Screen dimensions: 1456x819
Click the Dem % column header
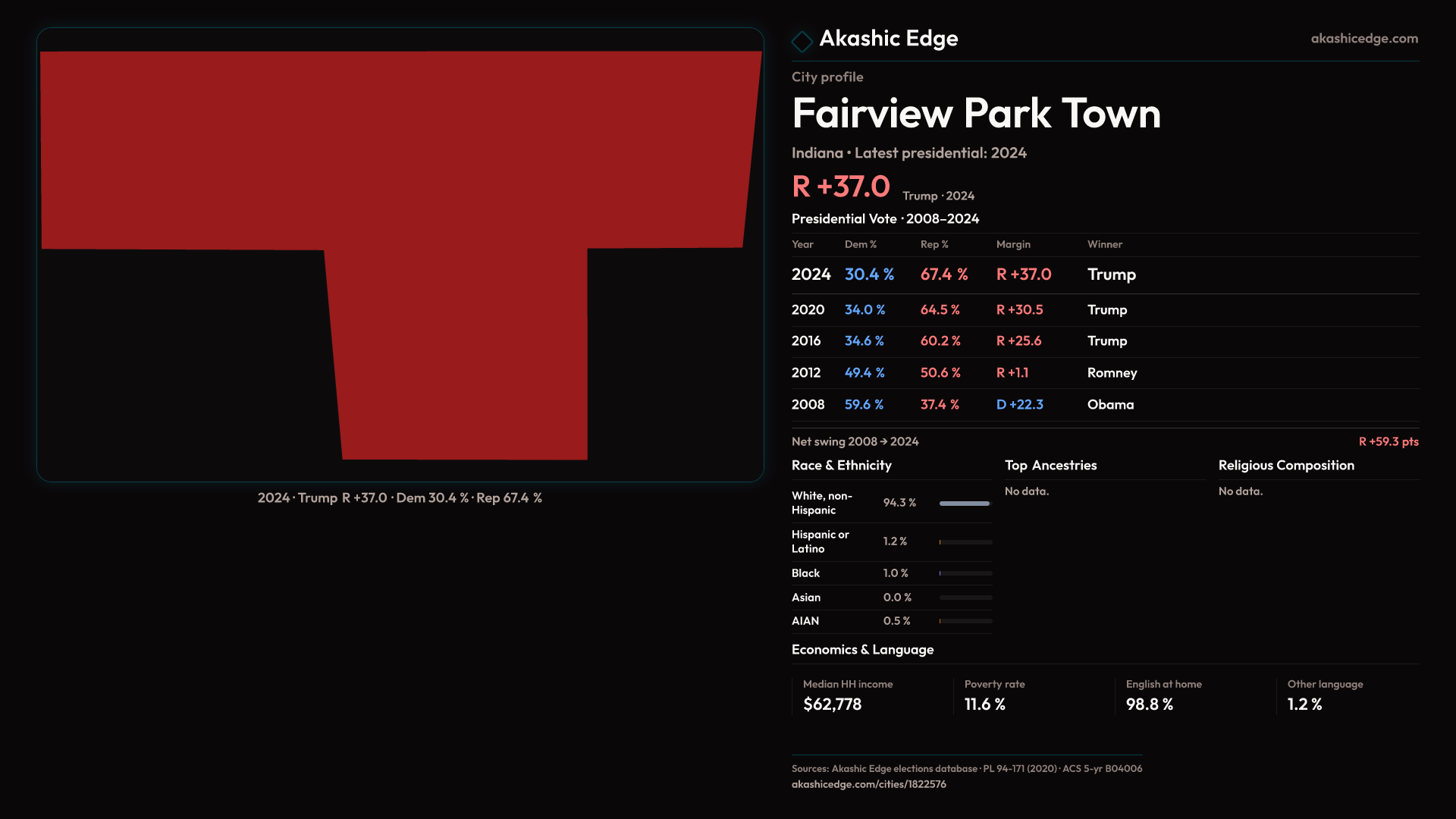pos(860,244)
